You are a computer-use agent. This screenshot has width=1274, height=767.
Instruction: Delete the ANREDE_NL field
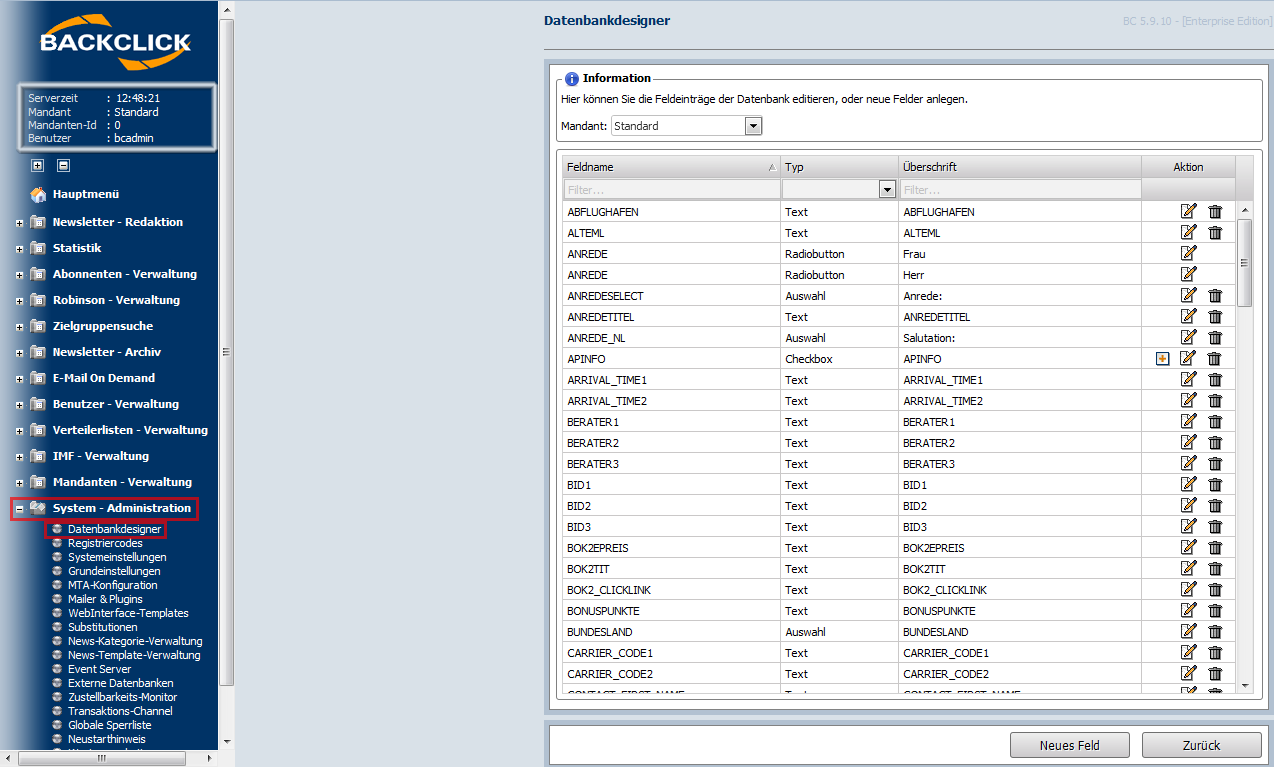[x=1215, y=337]
